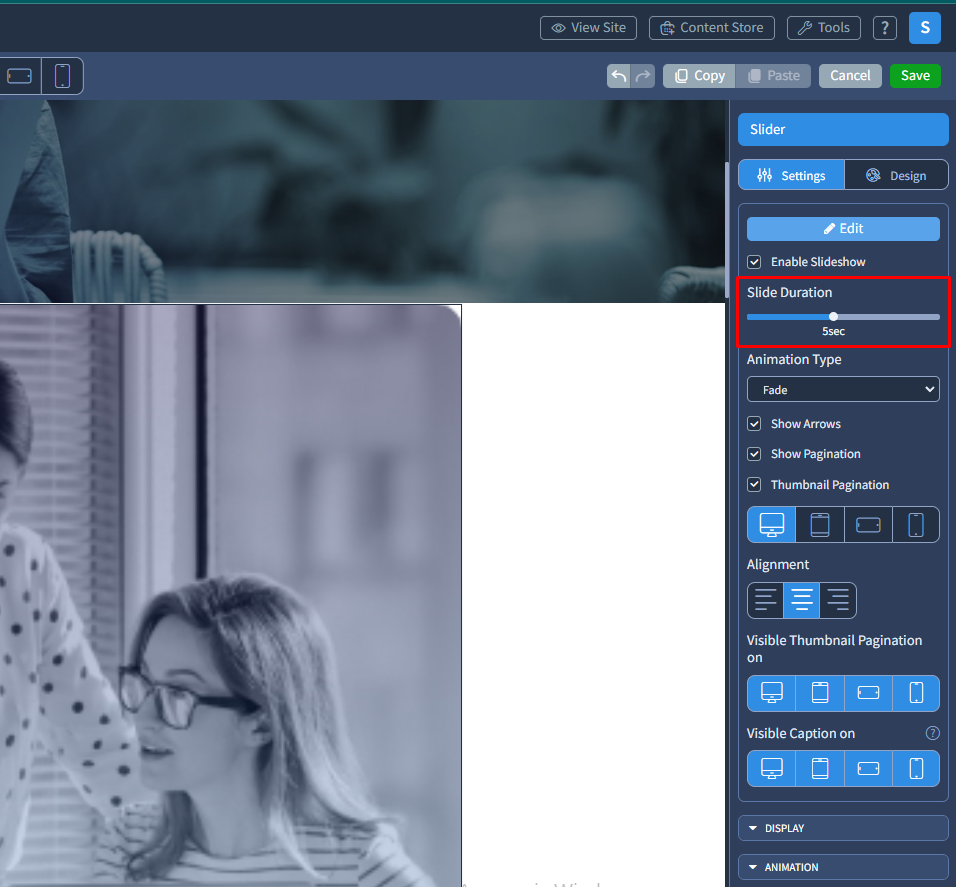The image size is (956, 887).
Task: Undo the last action
Action: click(619, 76)
